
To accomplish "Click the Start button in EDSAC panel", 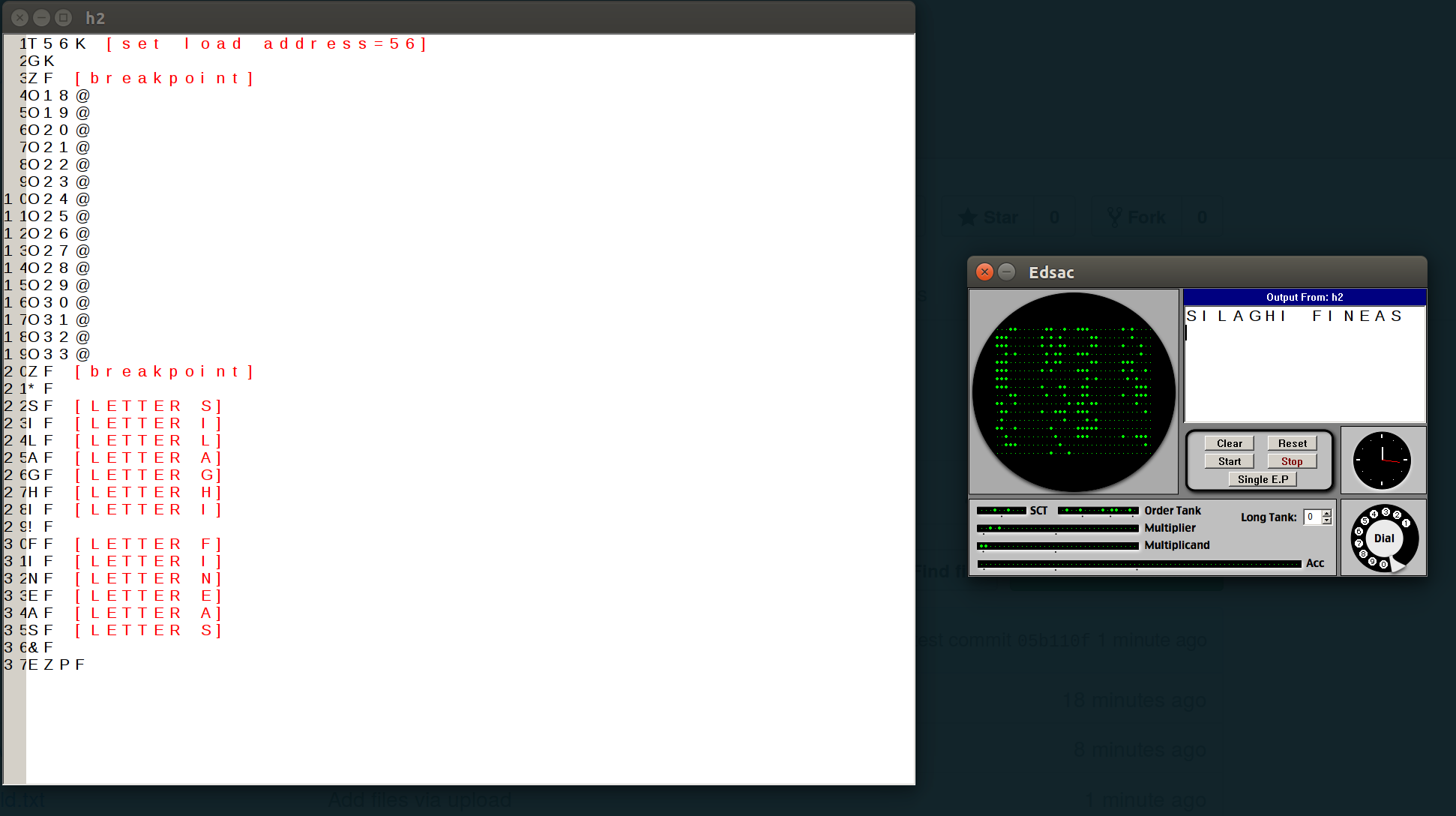I will click(1227, 461).
